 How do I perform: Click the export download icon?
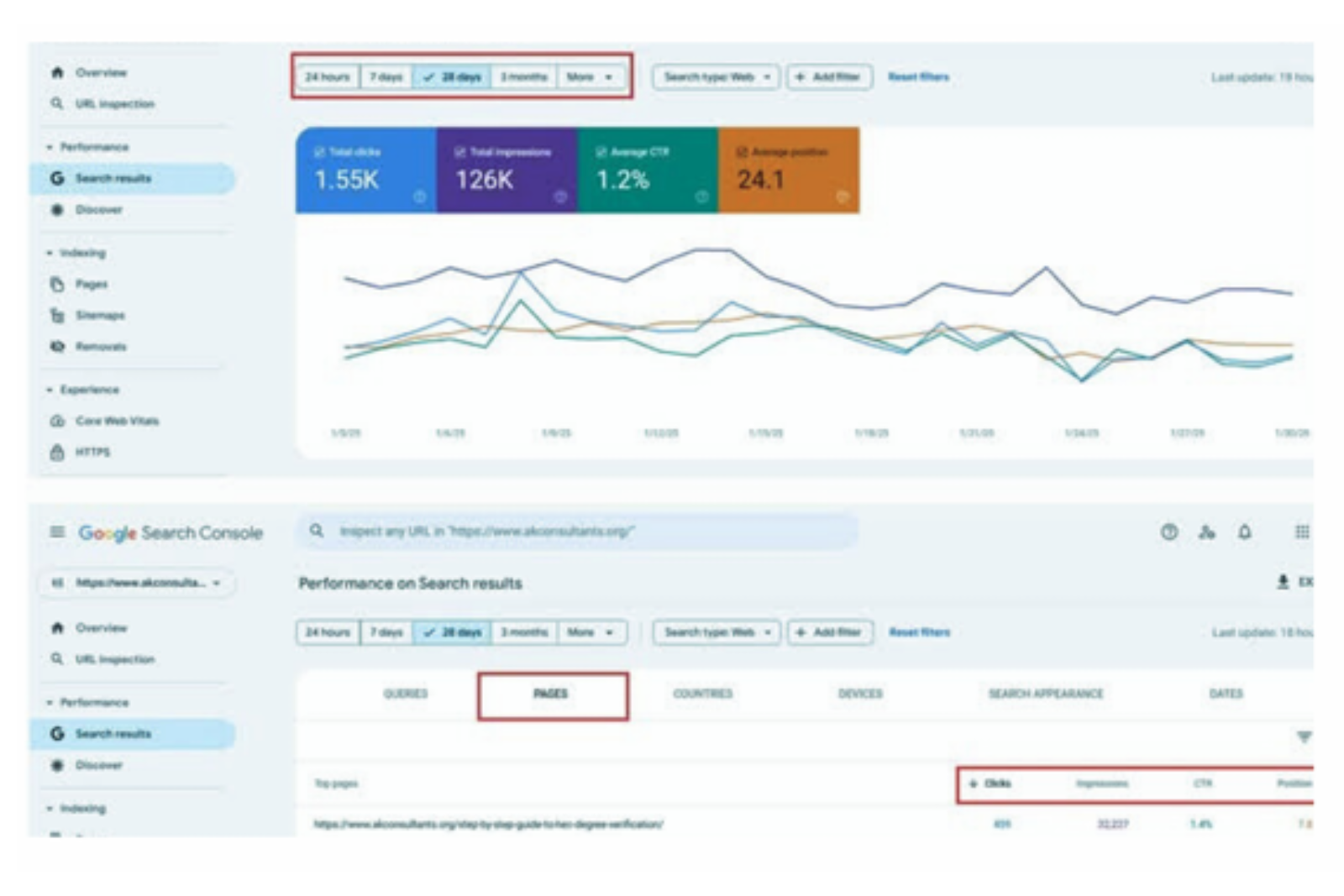pyautogui.click(x=1283, y=581)
